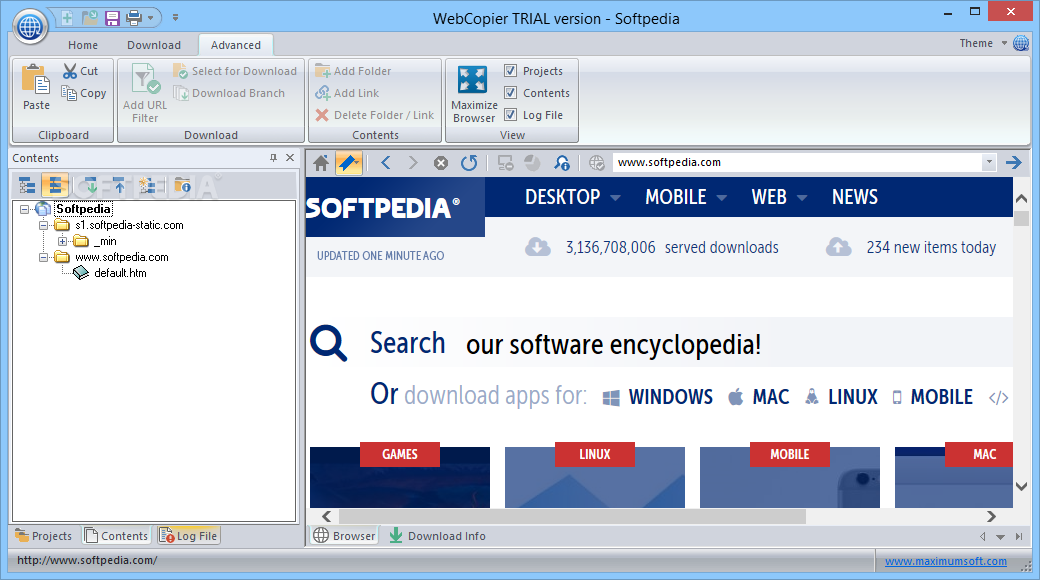Image resolution: width=1040 pixels, height=580 pixels.
Task: Click the purple save floppy icon
Action: coord(112,18)
